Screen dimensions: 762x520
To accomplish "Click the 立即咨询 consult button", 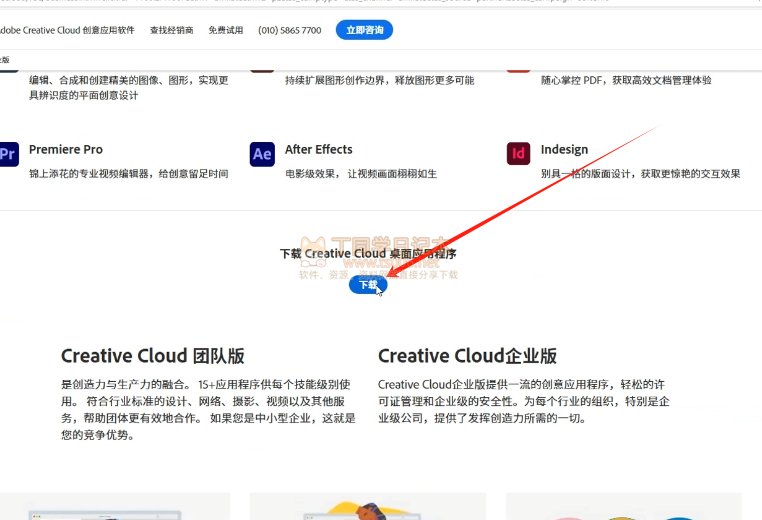I will [364, 30].
